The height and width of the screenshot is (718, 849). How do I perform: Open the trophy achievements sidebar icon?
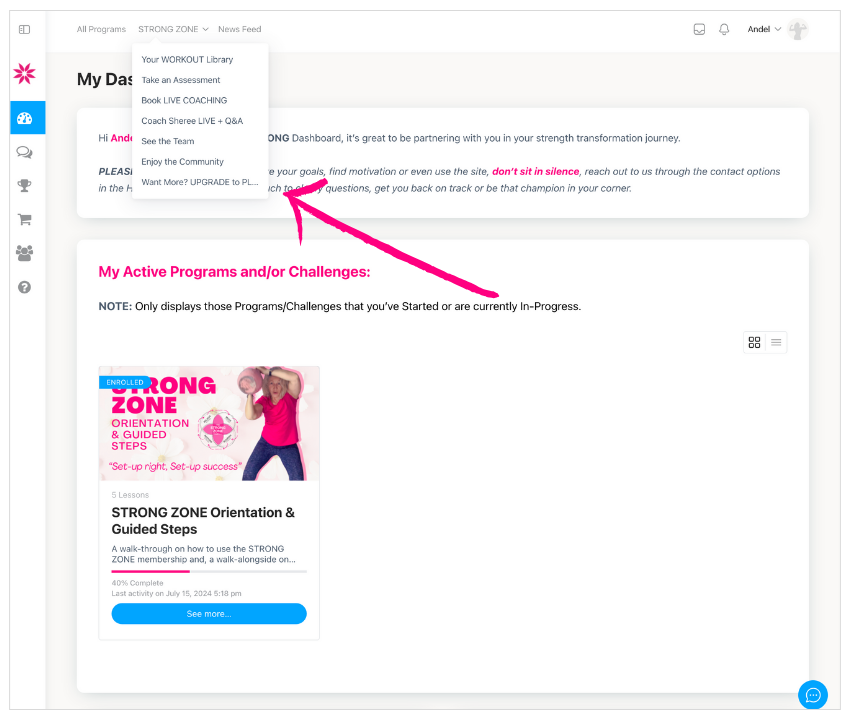click(24, 186)
